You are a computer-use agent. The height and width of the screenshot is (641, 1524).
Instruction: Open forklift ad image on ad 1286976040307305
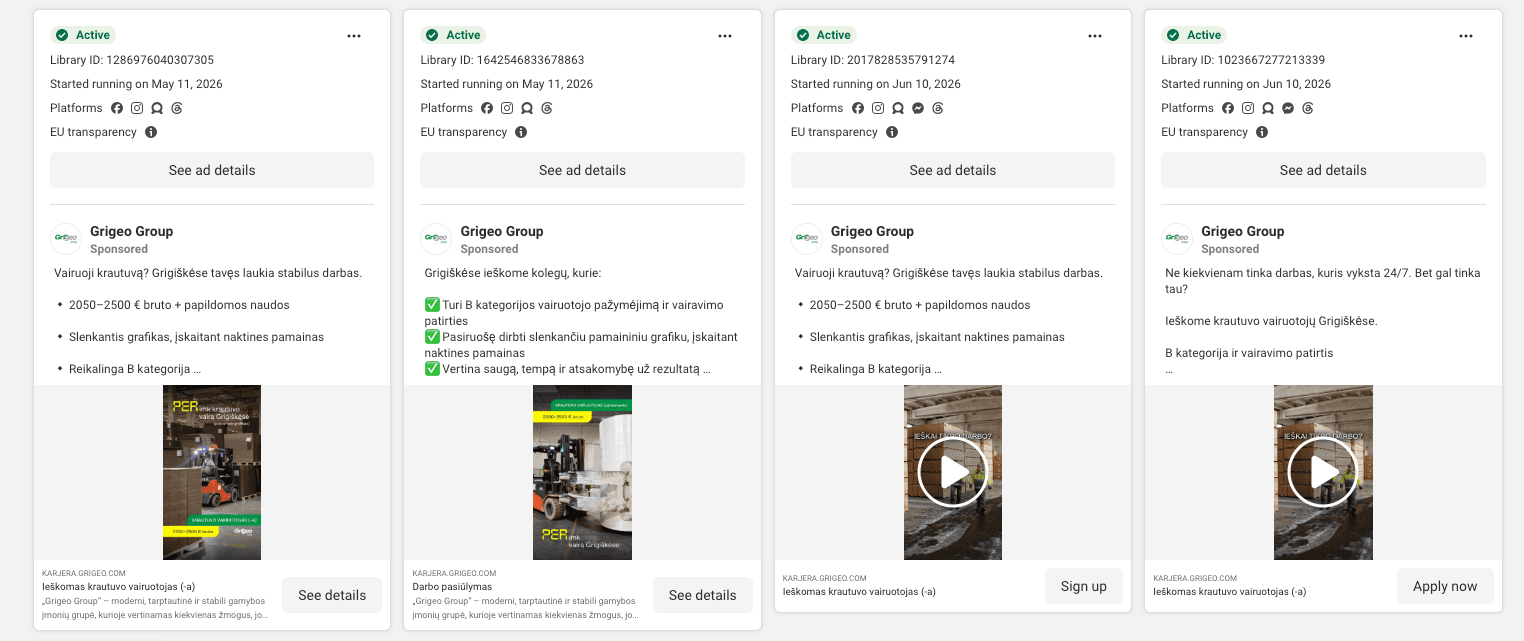point(212,472)
